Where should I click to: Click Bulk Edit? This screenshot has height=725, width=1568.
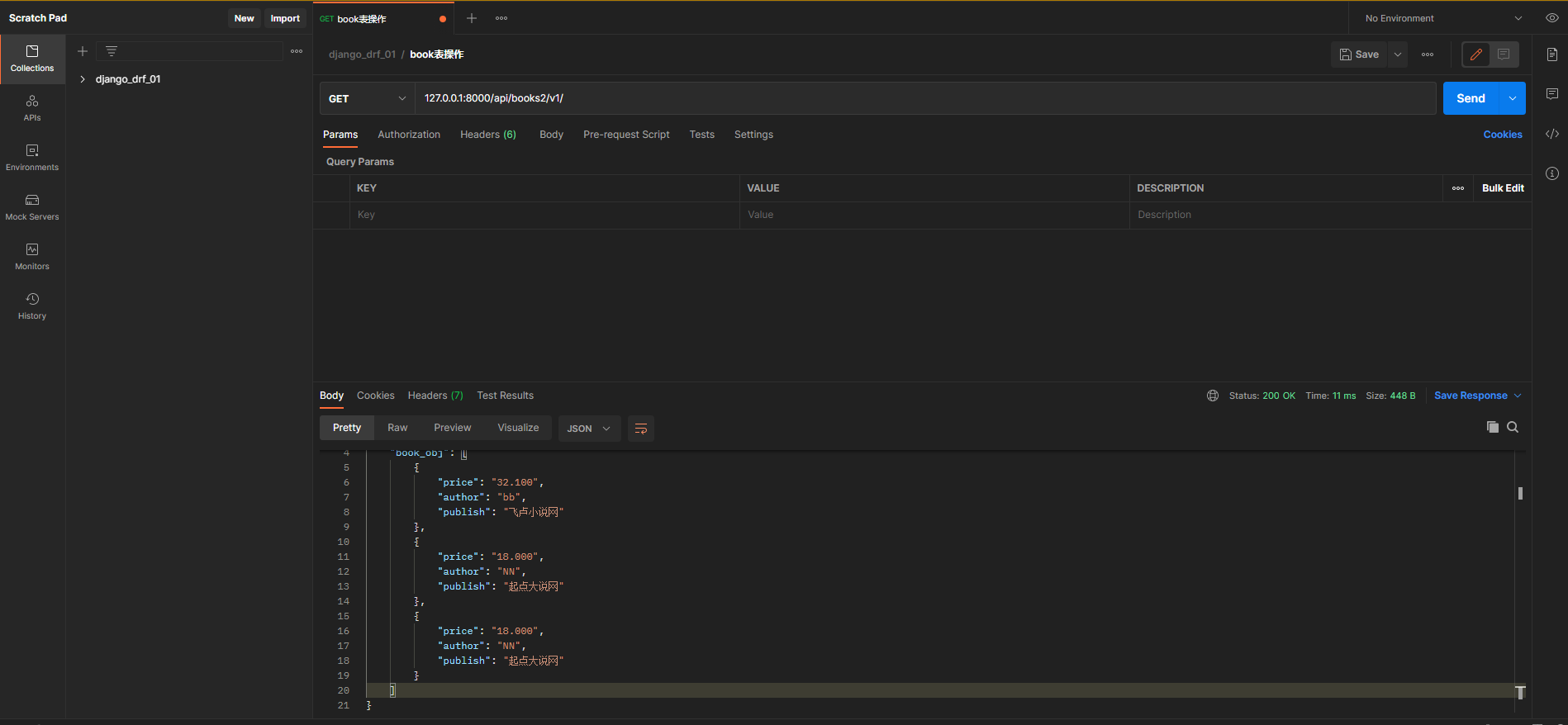tap(1503, 188)
